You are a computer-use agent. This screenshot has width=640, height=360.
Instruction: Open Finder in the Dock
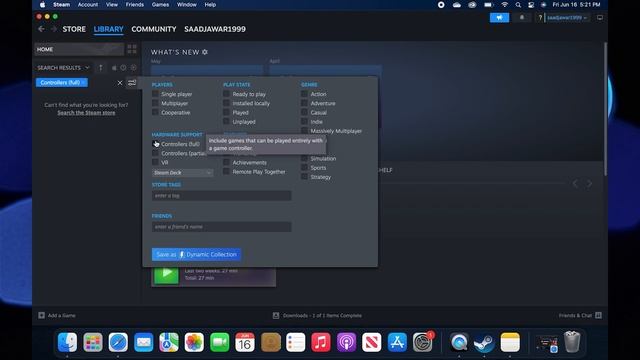(67, 342)
